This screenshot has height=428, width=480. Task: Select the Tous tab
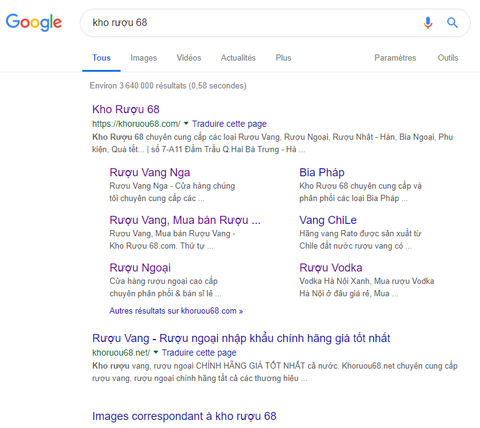101,58
